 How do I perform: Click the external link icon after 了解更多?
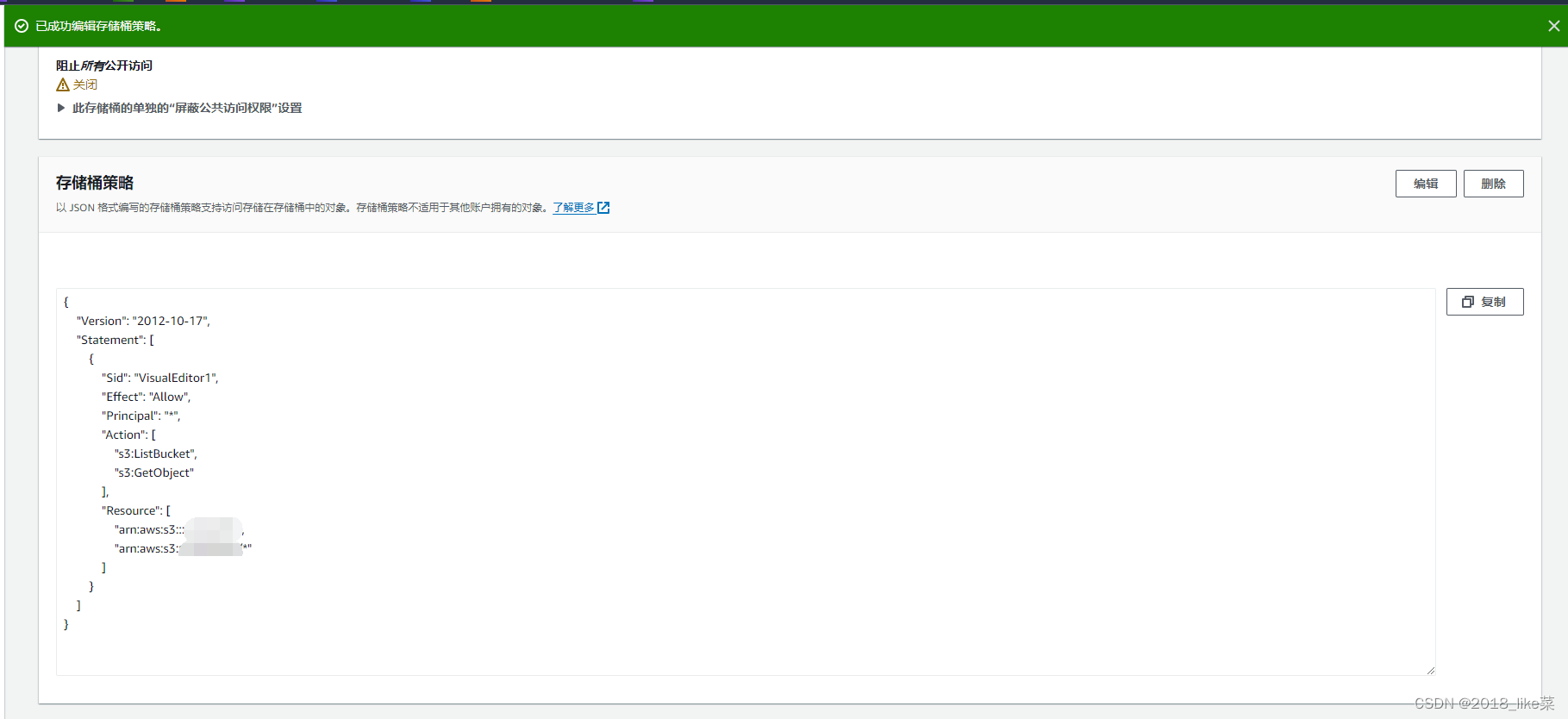click(603, 208)
